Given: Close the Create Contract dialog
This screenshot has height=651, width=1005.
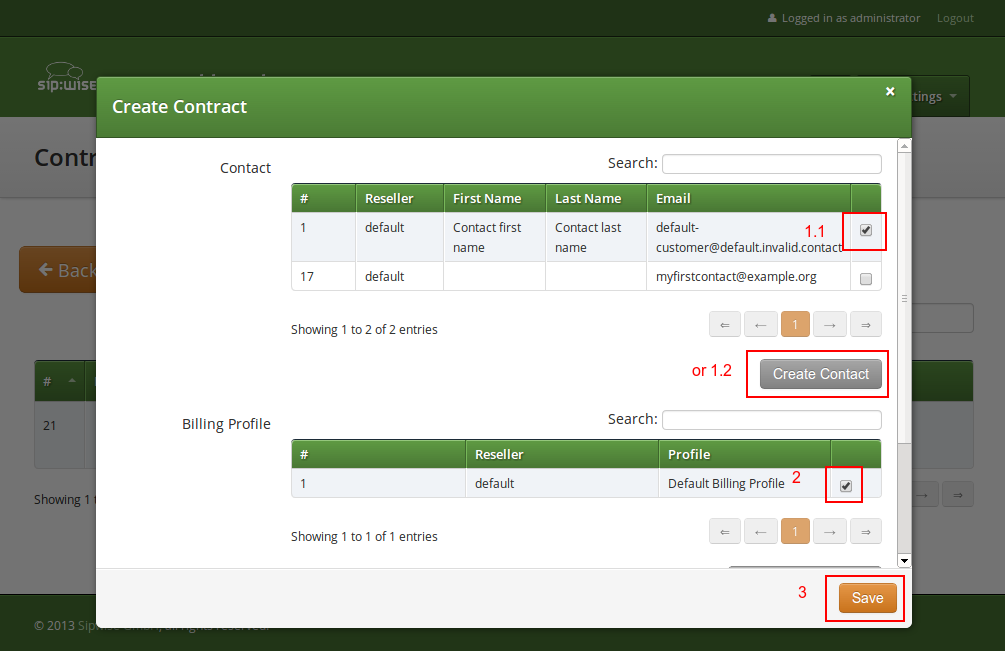Looking at the screenshot, I should (x=890, y=90).
